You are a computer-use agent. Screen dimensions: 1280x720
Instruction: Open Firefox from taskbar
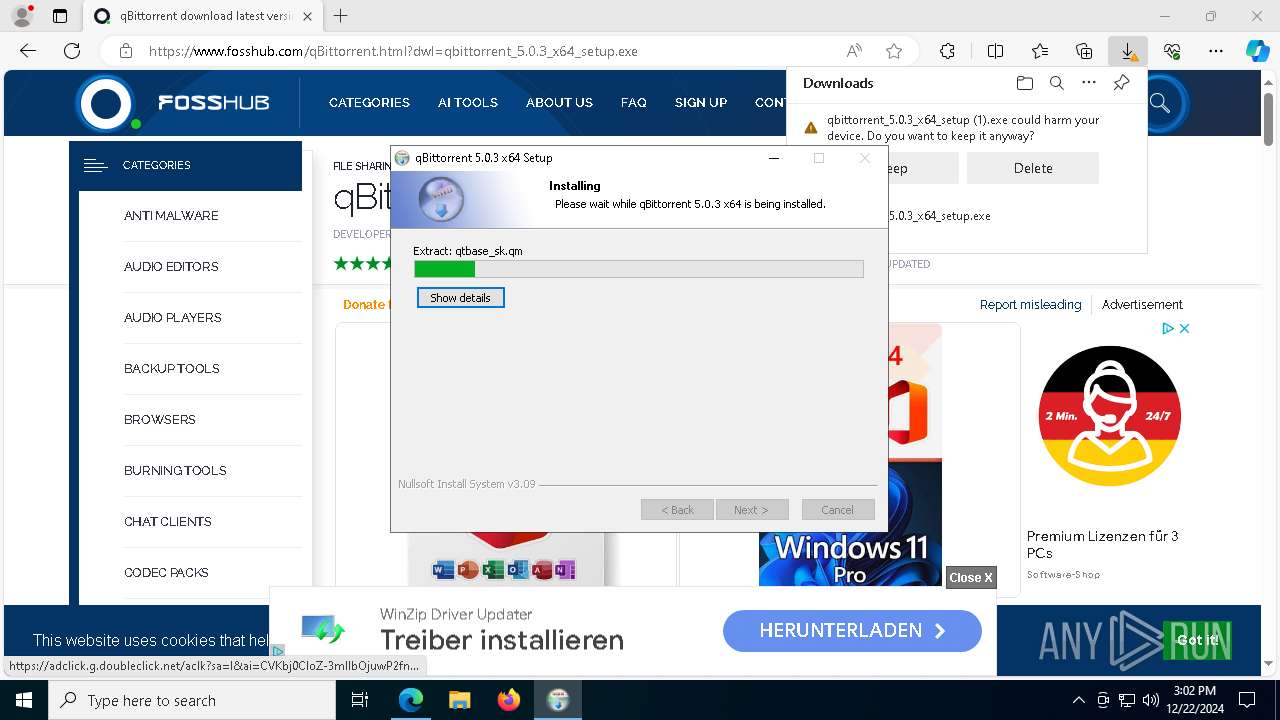(508, 700)
